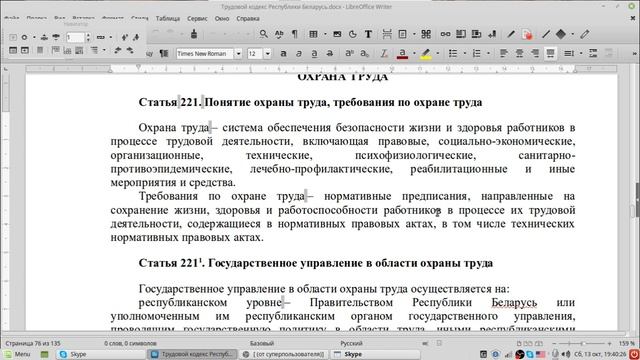This screenshot has width=640, height=360.
Task: Click the bulleted list icon
Action: 453,53
